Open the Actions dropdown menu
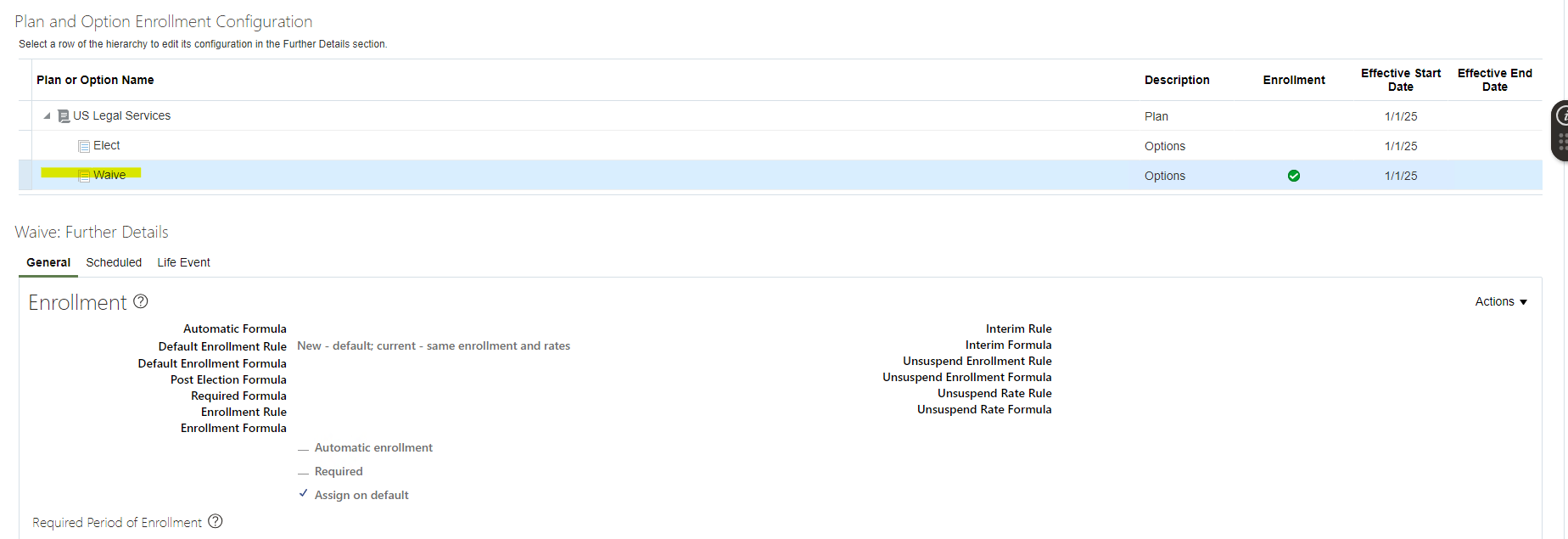This screenshot has height=539, width=1568. coord(1501,301)
